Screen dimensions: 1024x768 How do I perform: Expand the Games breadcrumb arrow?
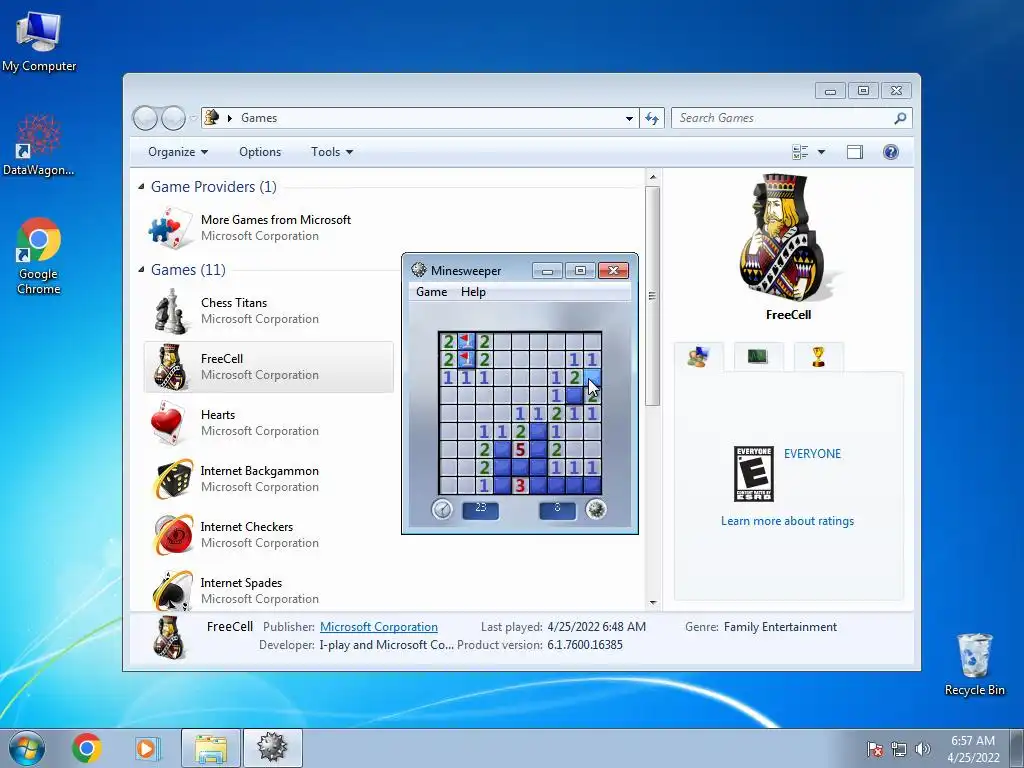pos(230,118)
